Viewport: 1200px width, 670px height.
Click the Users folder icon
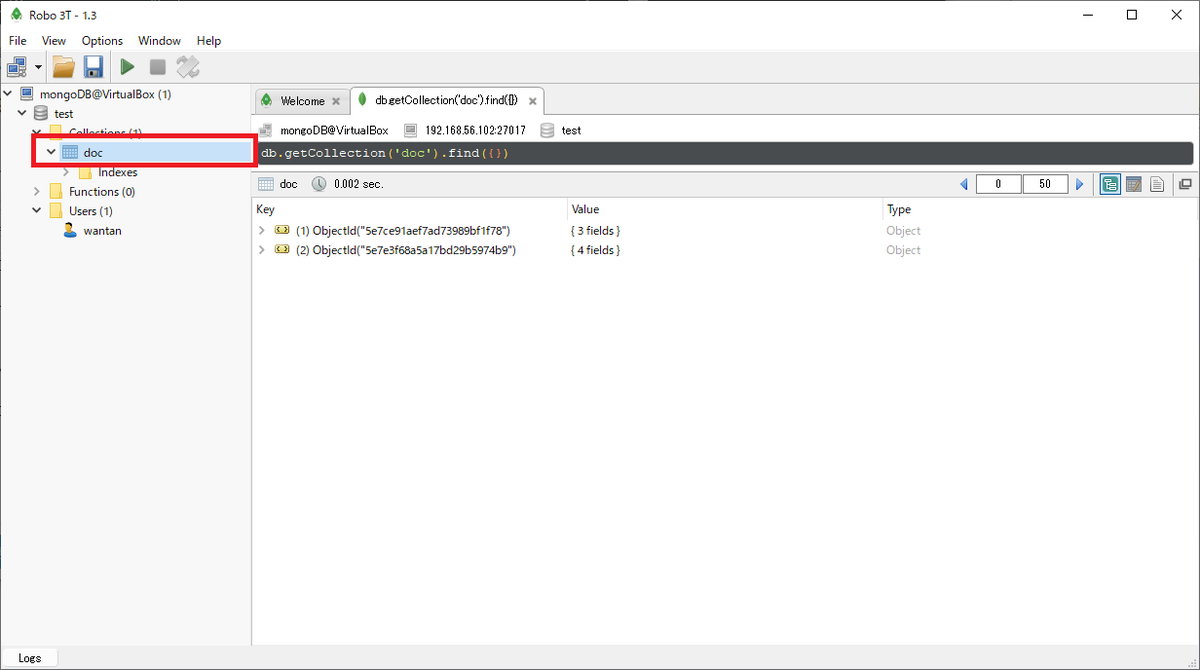(x=56, y=211)
